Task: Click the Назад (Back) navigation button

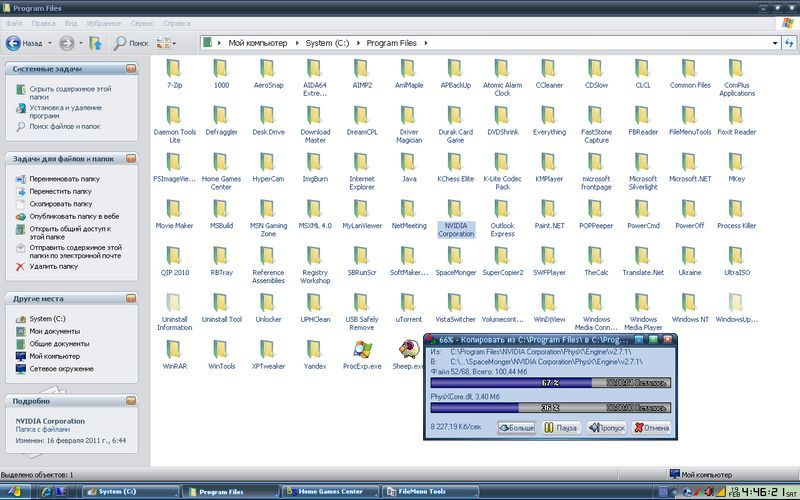Action: coord(26,43)
